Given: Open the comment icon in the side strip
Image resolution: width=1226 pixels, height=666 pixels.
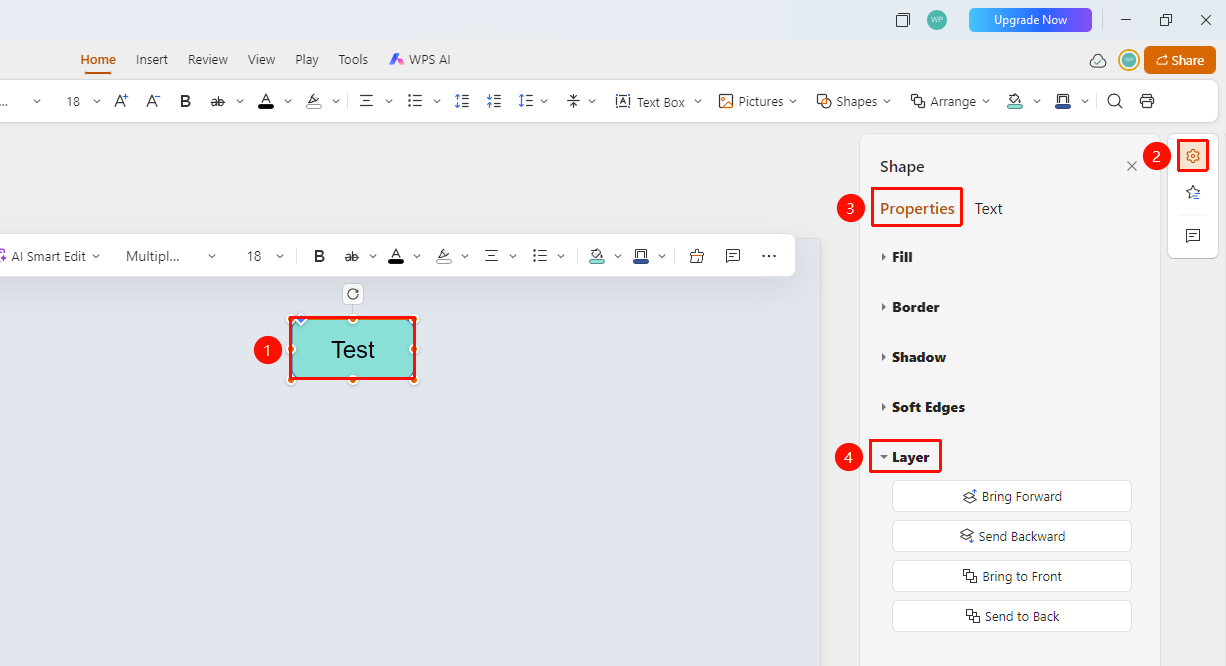Looking at the screenshot, I should tap(1193, 236).
